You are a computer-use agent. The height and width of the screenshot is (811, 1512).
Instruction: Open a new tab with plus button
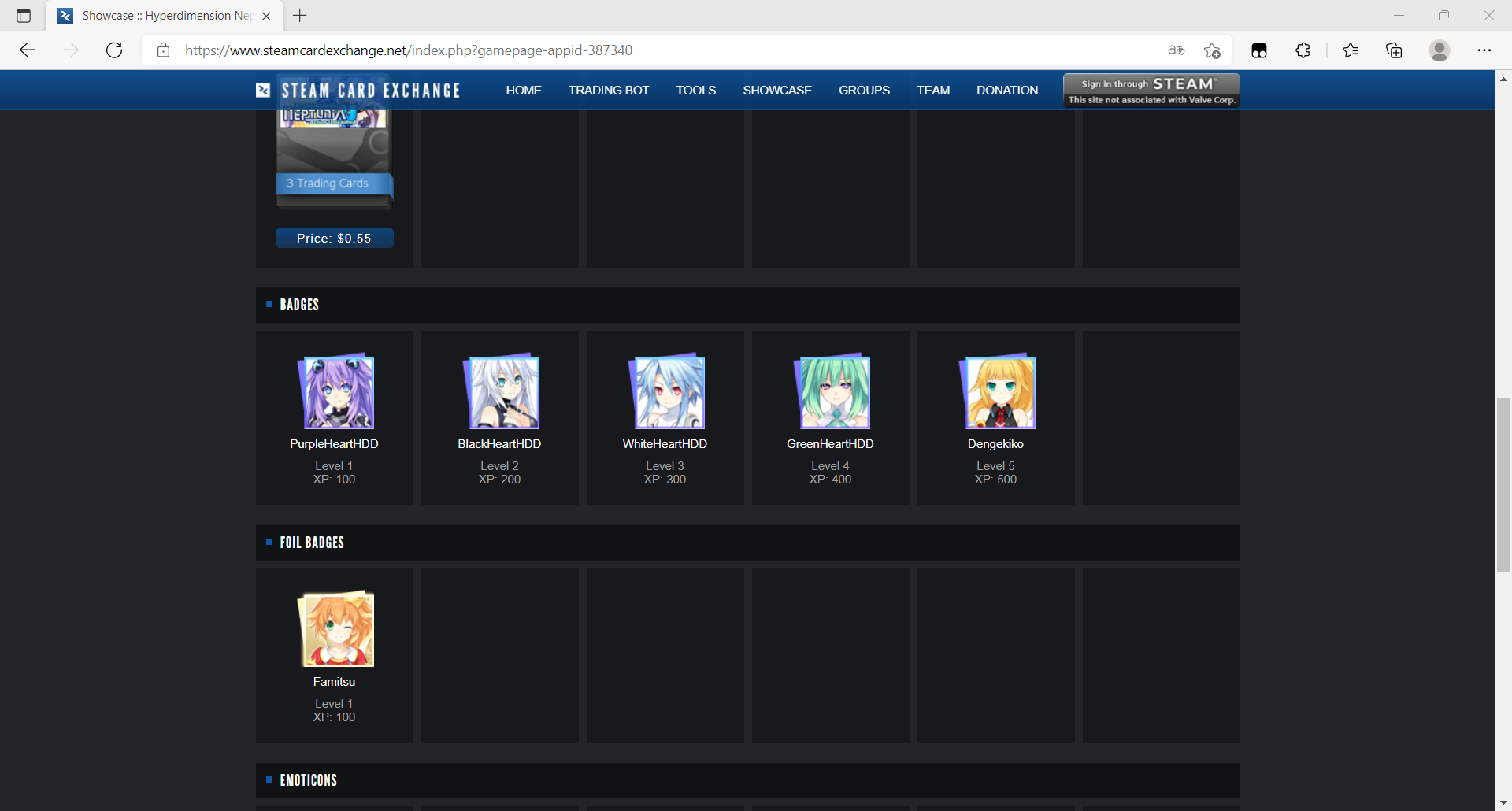click(300, 16)
